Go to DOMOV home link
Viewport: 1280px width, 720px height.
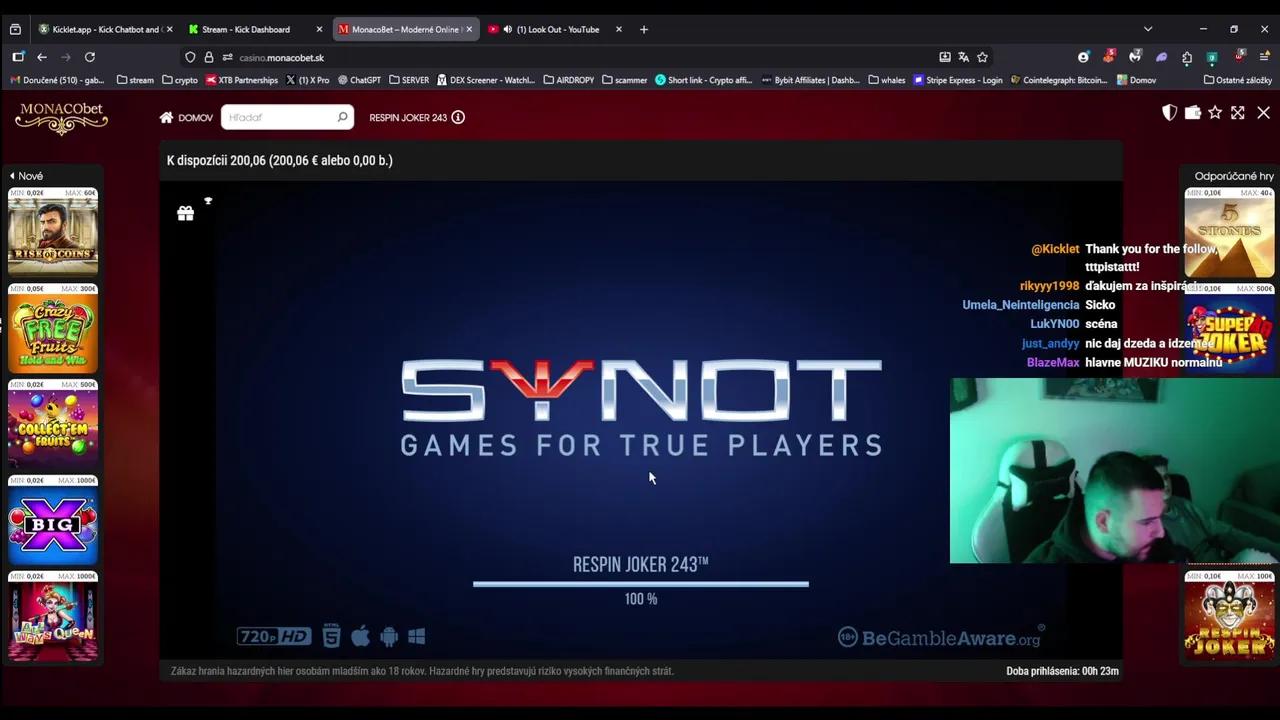point(186,117)
